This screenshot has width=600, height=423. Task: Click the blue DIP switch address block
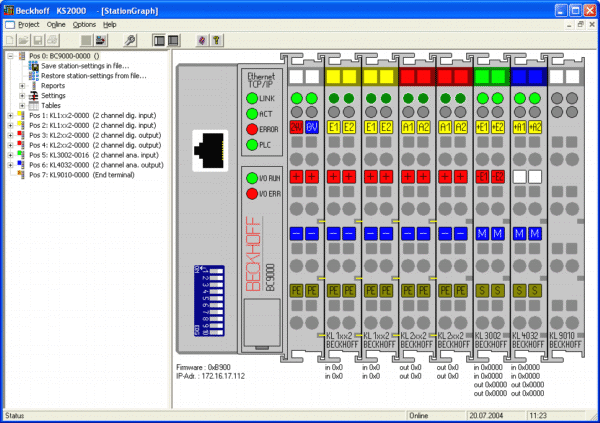pyautogui.click(x=209, y=301)
